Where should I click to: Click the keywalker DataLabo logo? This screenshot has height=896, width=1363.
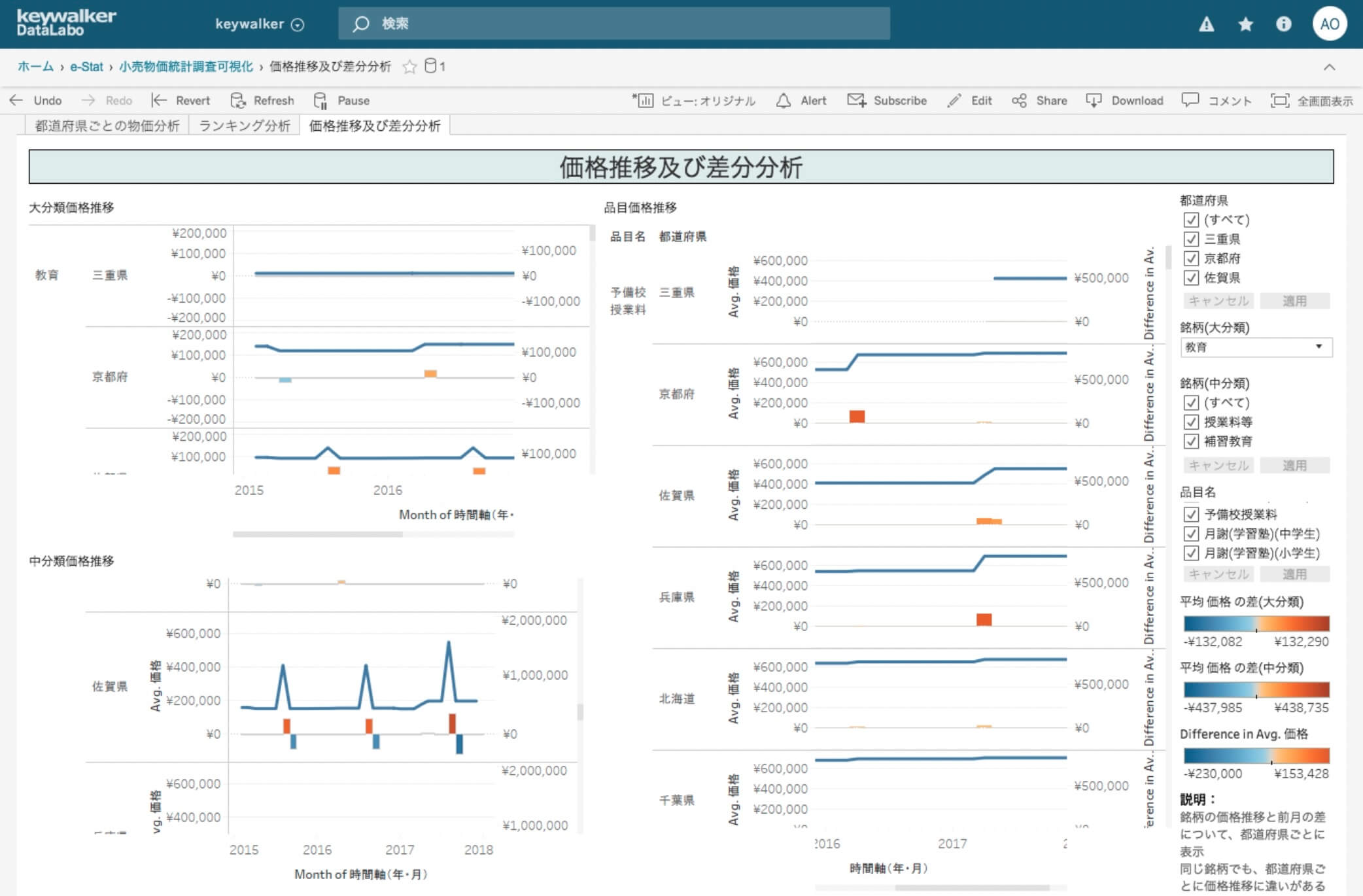tap(66, 23)
